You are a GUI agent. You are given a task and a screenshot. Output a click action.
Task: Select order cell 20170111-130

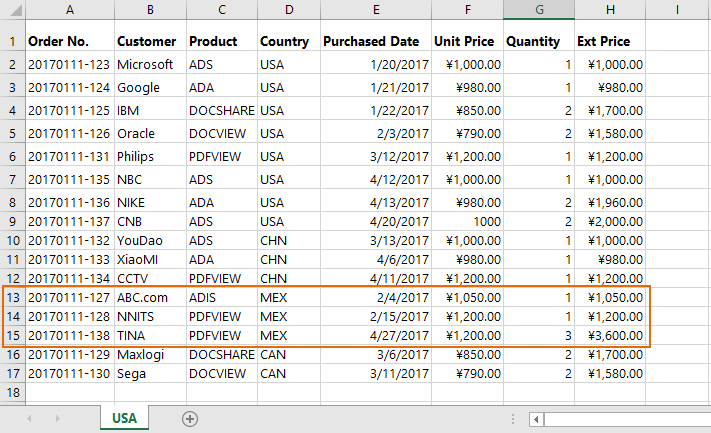pos(70,374)
